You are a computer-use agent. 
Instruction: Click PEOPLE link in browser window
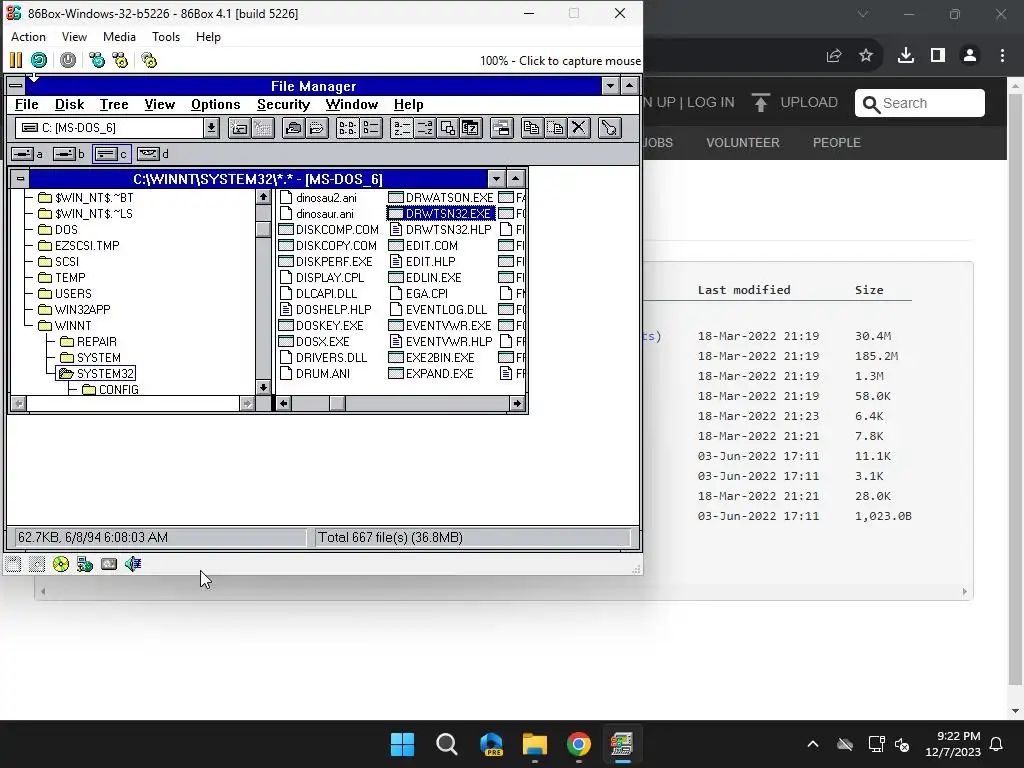click(837, 142)
